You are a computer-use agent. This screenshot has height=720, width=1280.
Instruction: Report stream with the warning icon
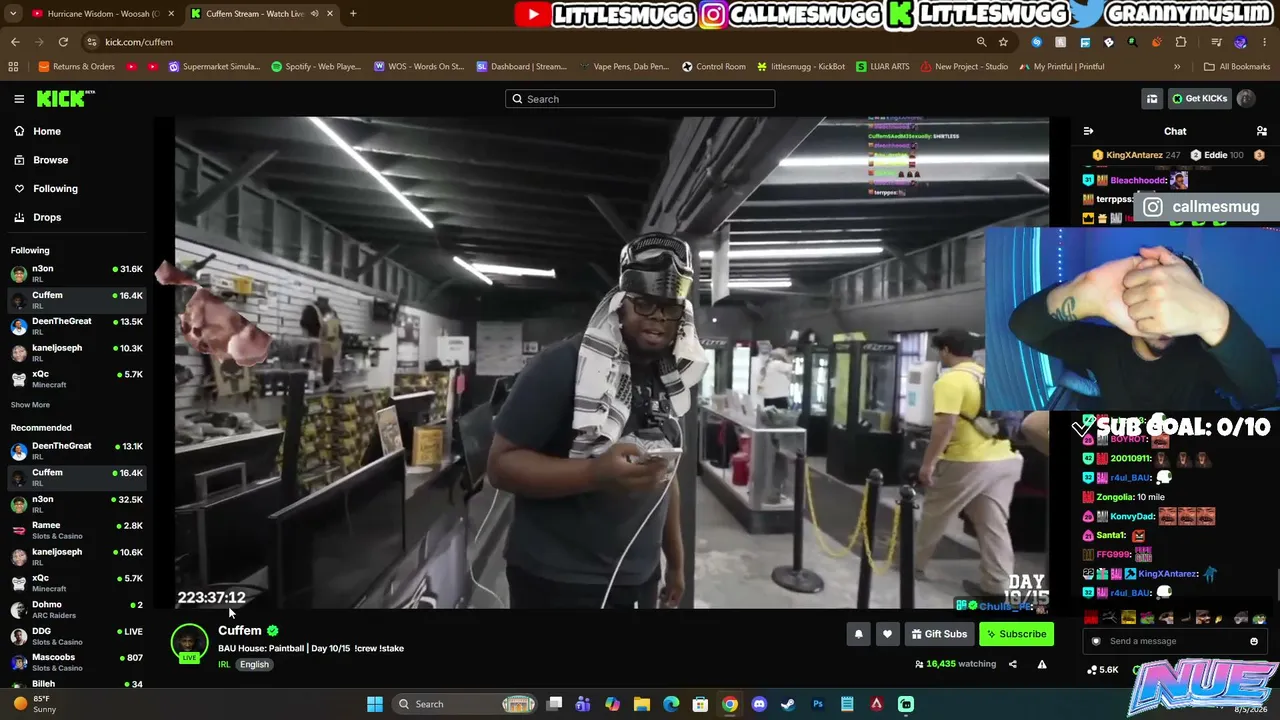1041,664
